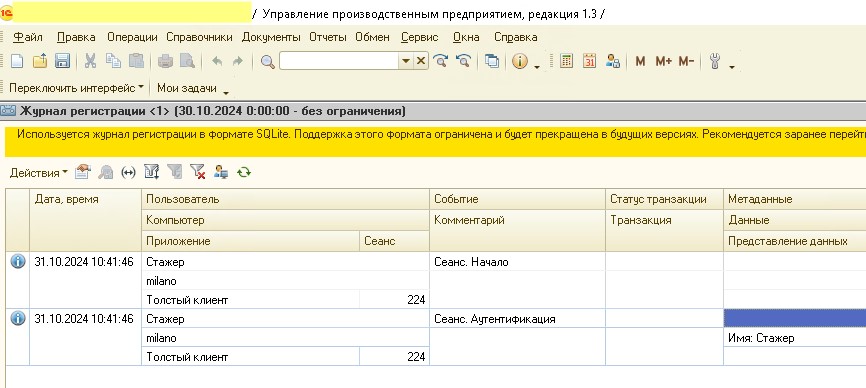This screenshot has width=866, height=388.
Task: Click the Find next icon
Action: (x=440, y=61)
